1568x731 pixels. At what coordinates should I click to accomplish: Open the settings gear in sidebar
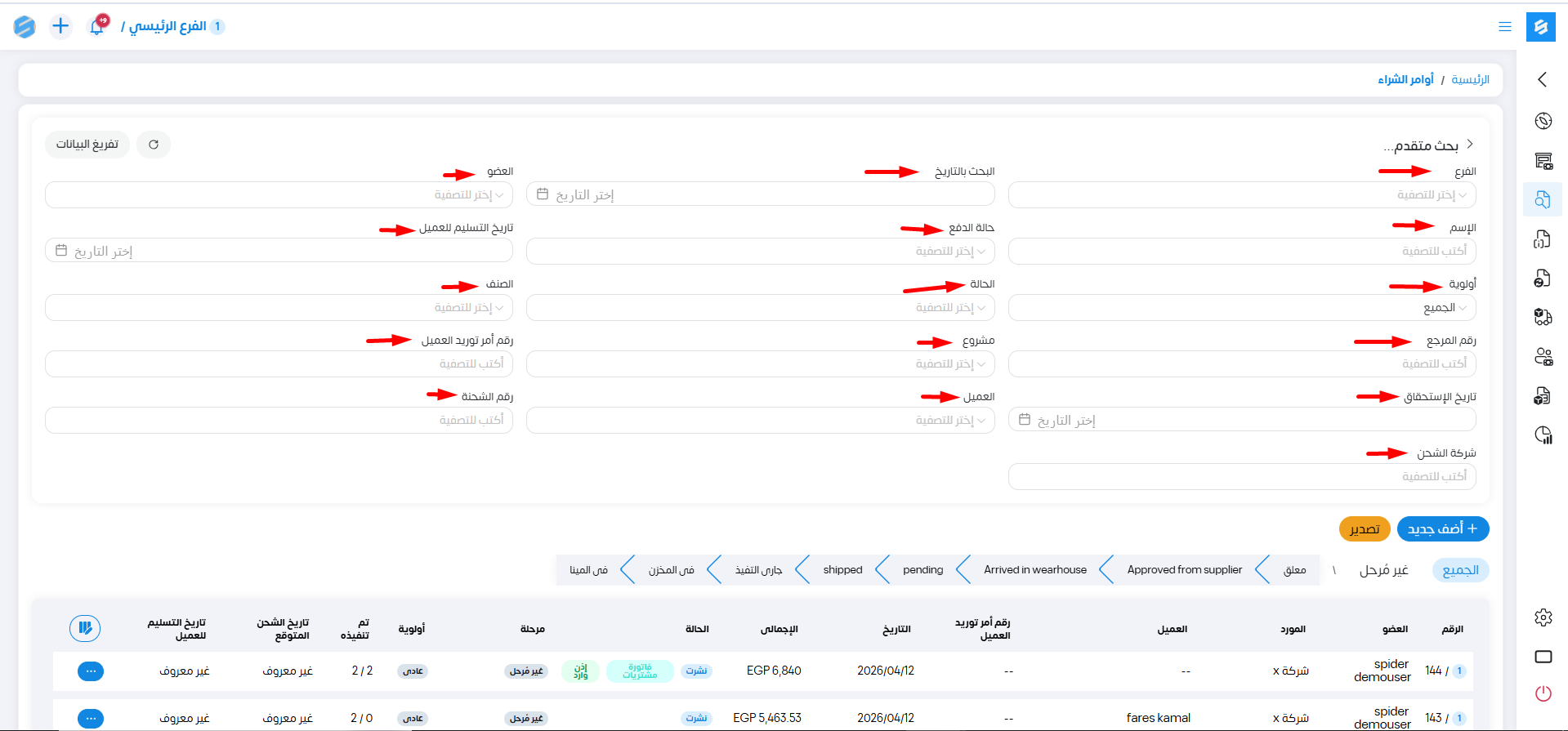pos(1543,617)
